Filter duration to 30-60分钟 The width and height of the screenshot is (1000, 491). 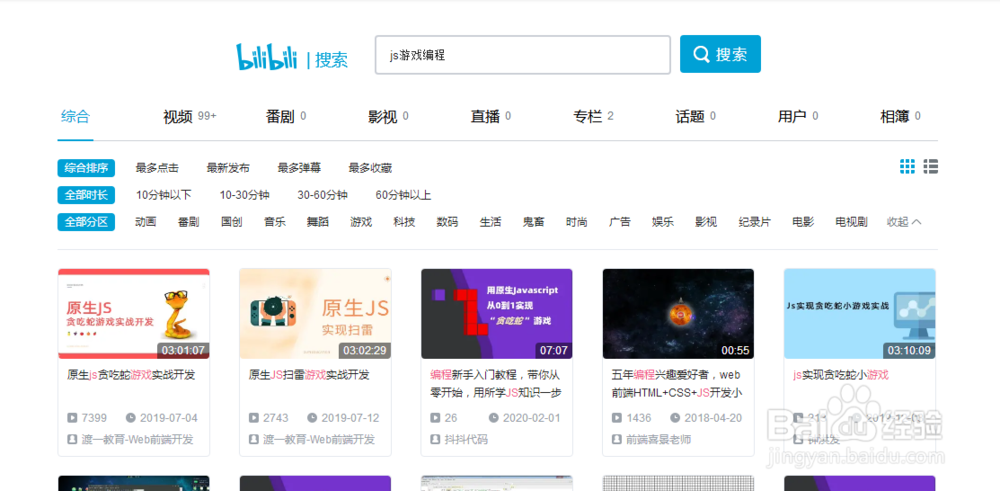point(322,195)
